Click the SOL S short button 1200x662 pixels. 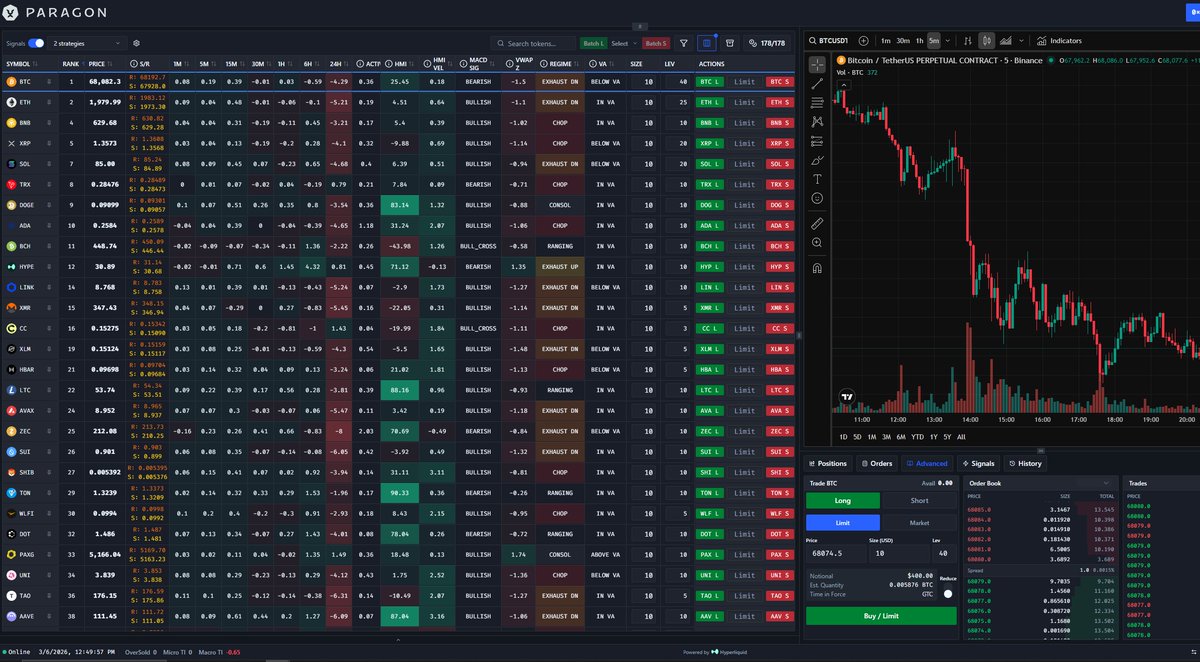(x=780, y=163)
